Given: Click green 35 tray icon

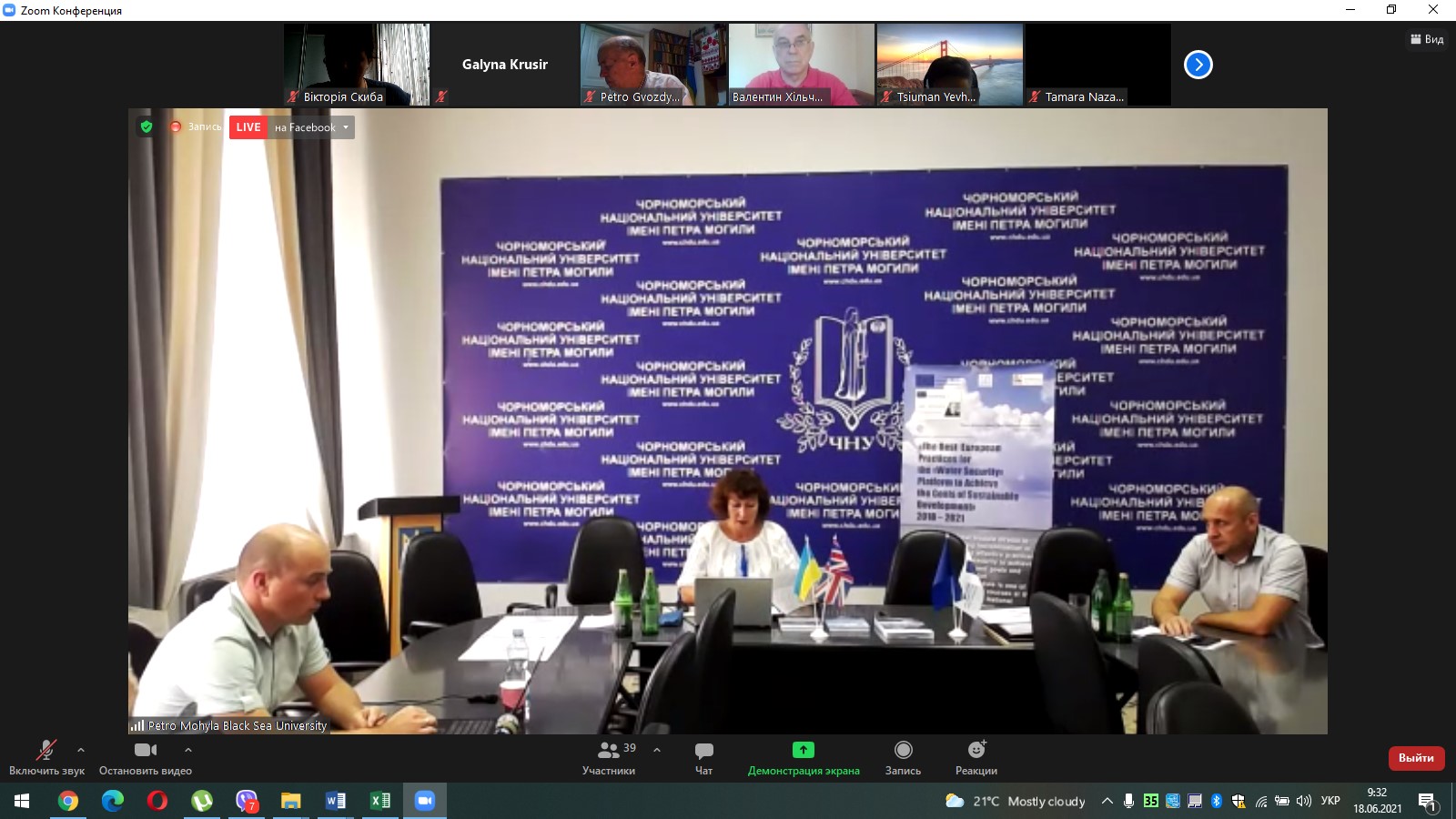Looking at the screenshot, I should tap(1151, 801).
